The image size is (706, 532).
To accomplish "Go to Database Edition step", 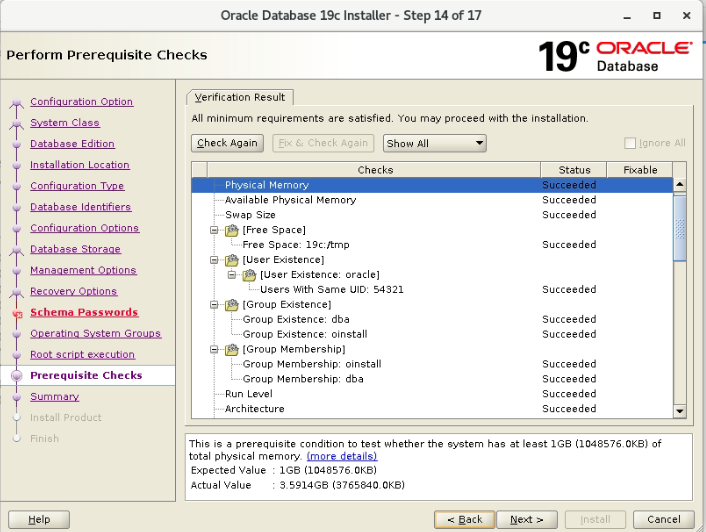I will point(72,144).
